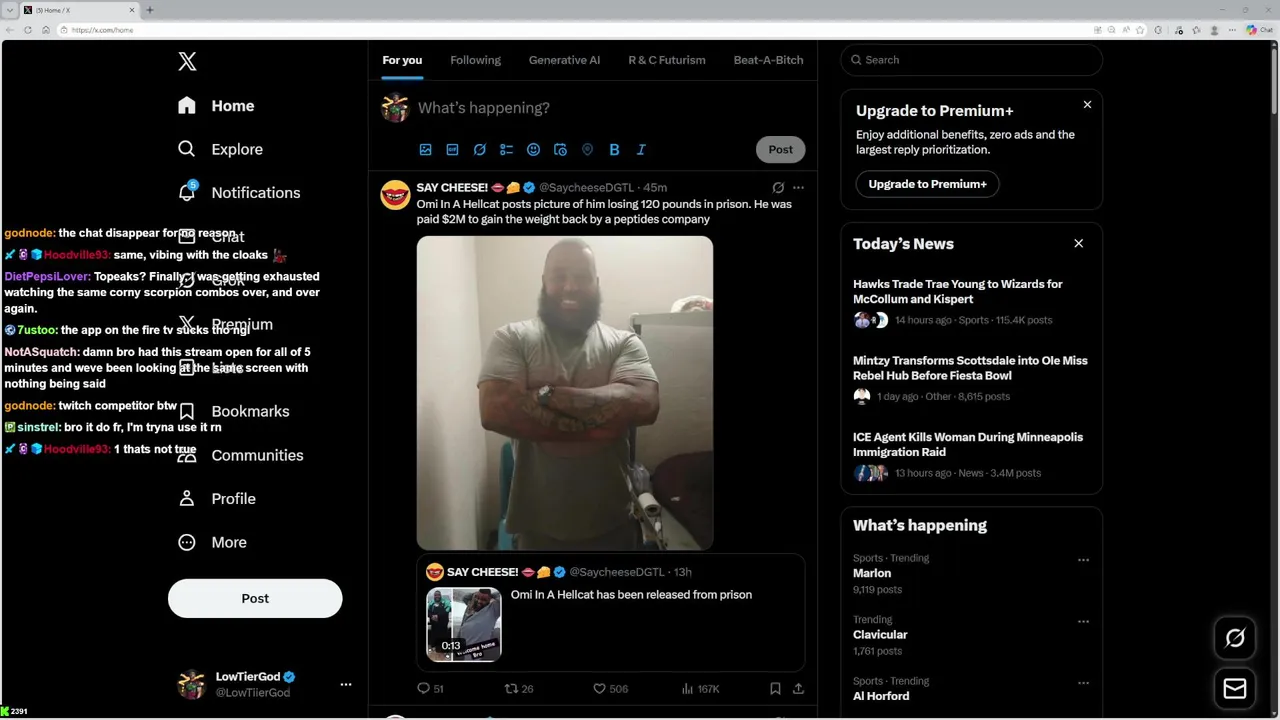Play the quoted 0:13 video thumbnail
This screenshot has height=720, width=1280.
464,624
